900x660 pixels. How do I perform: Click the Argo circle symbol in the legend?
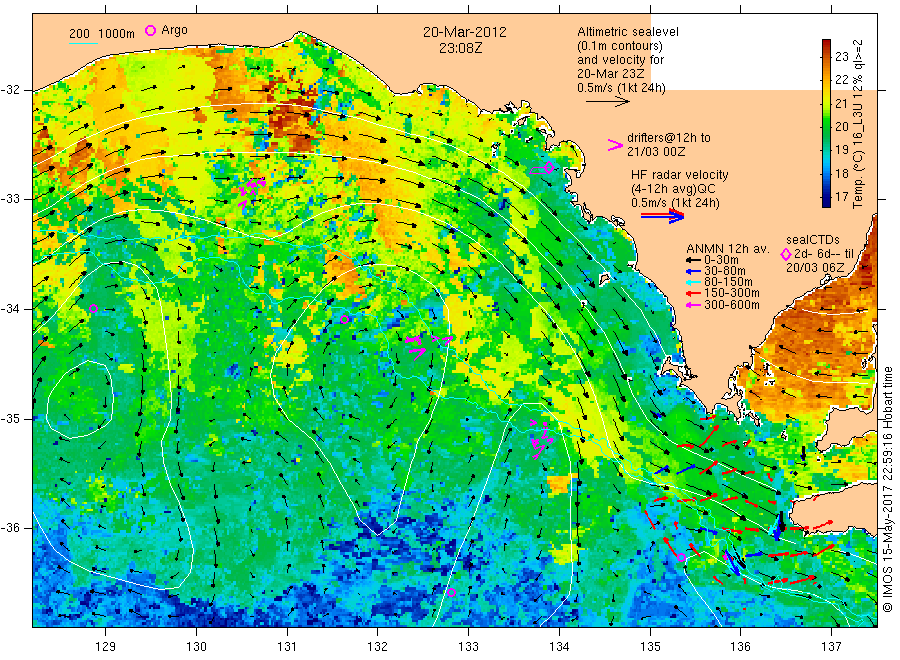150,30
